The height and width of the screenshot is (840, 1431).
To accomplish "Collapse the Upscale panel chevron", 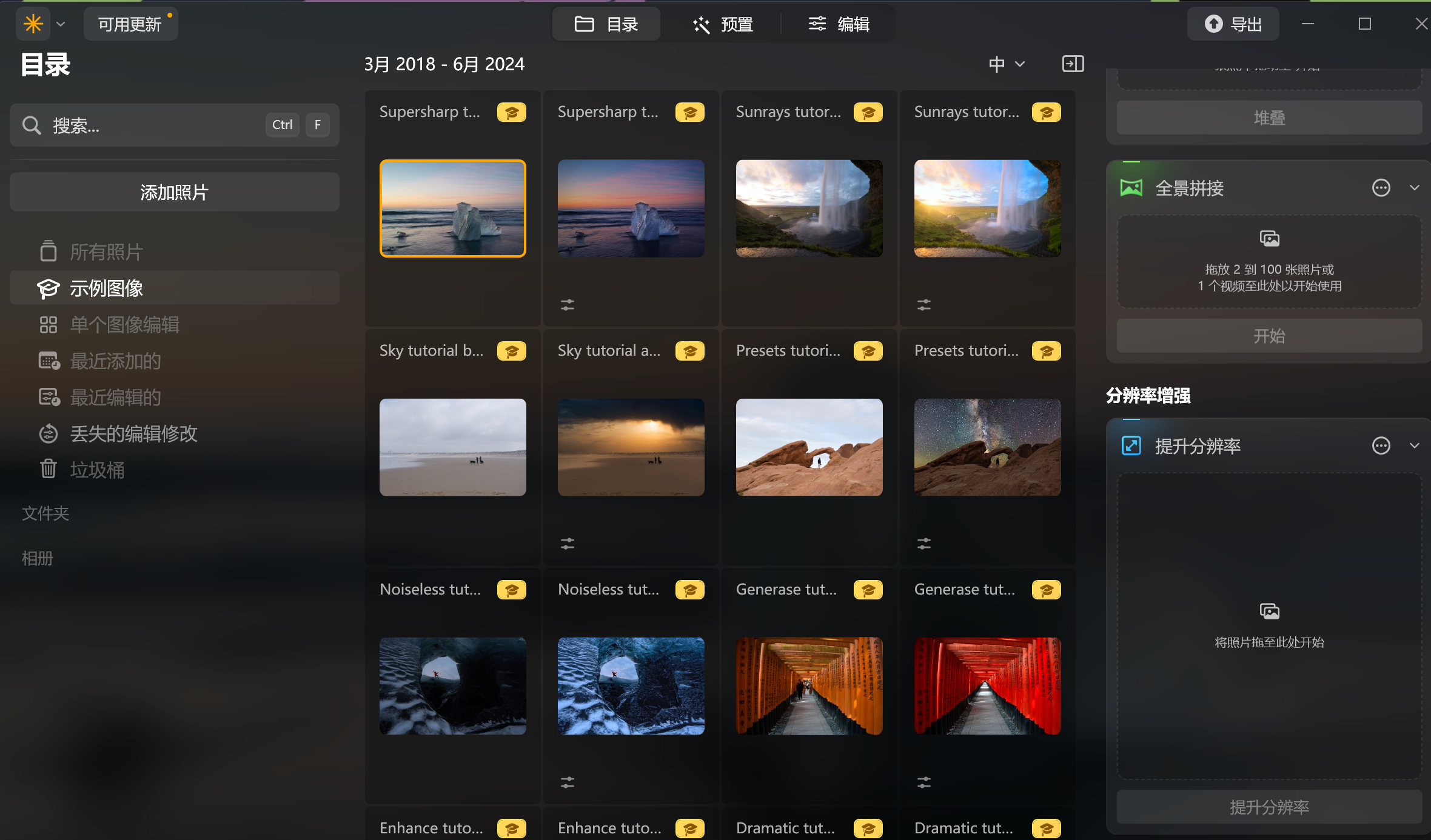I will click(x=1414, y=446).
